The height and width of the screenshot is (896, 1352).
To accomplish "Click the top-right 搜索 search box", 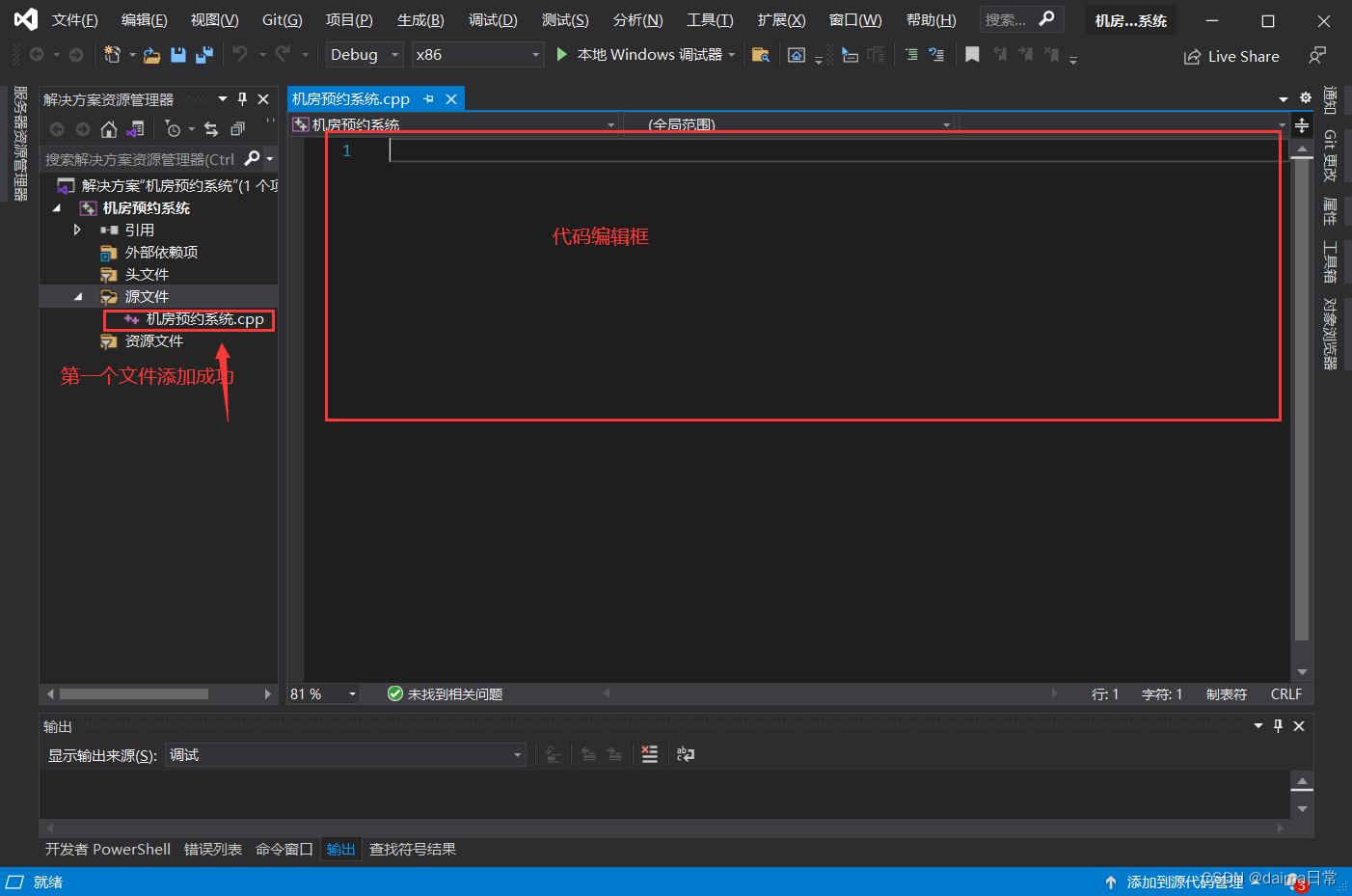I will coord(1021,19).
